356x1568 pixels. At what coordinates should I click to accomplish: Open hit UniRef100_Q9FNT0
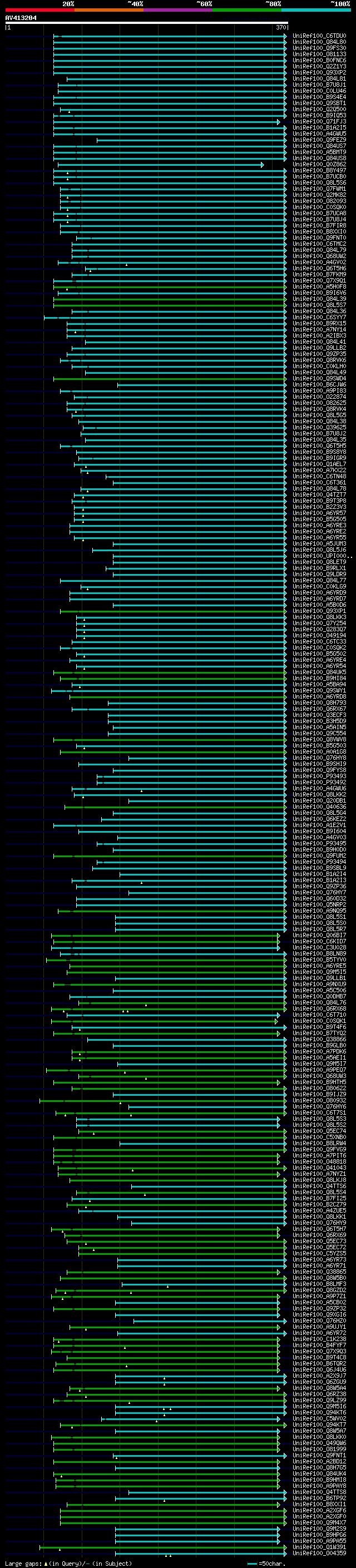click(x=319, y=238)
